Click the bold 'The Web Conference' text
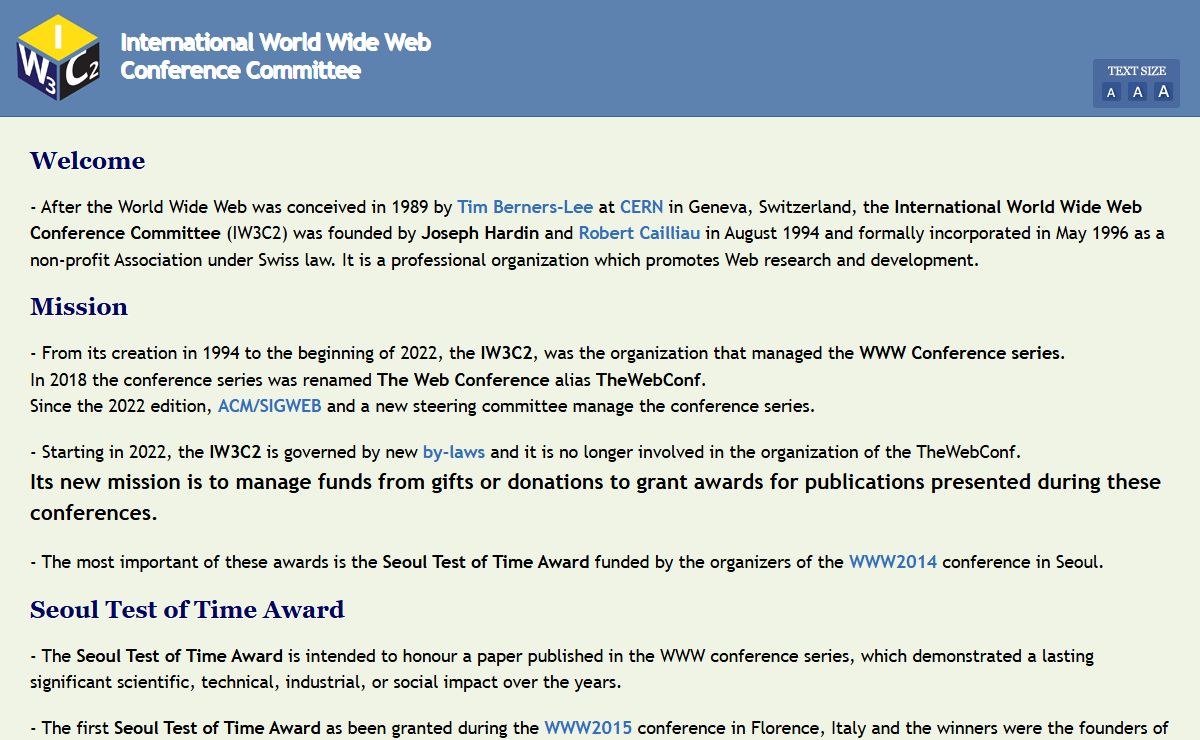Image resolution: width=1200 pixels, height=740 pixels. 463,380
